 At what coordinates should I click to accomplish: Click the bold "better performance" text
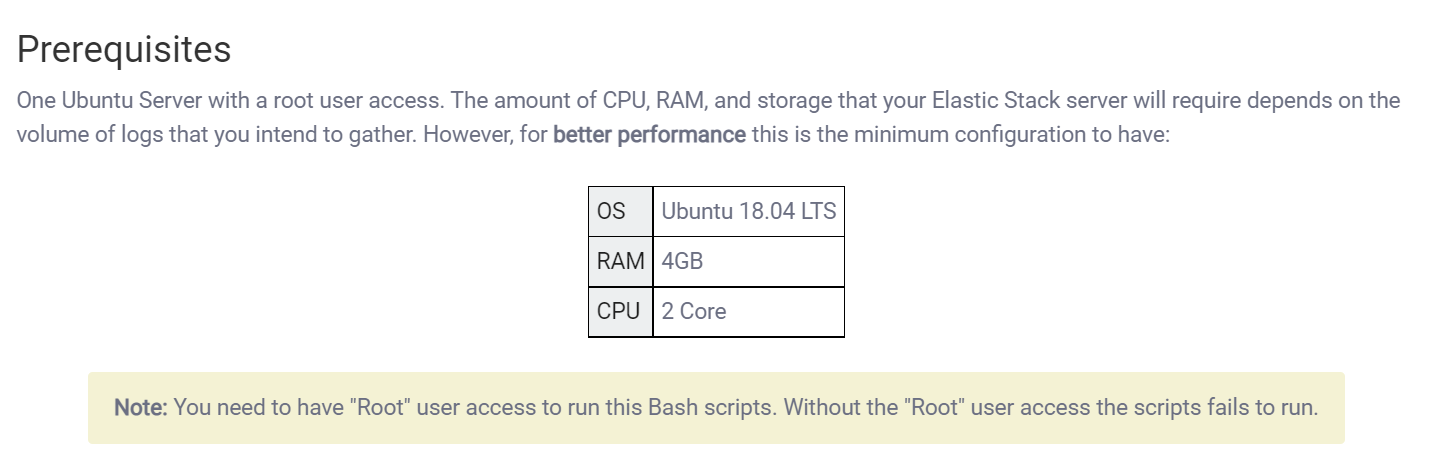coord(649,134)
